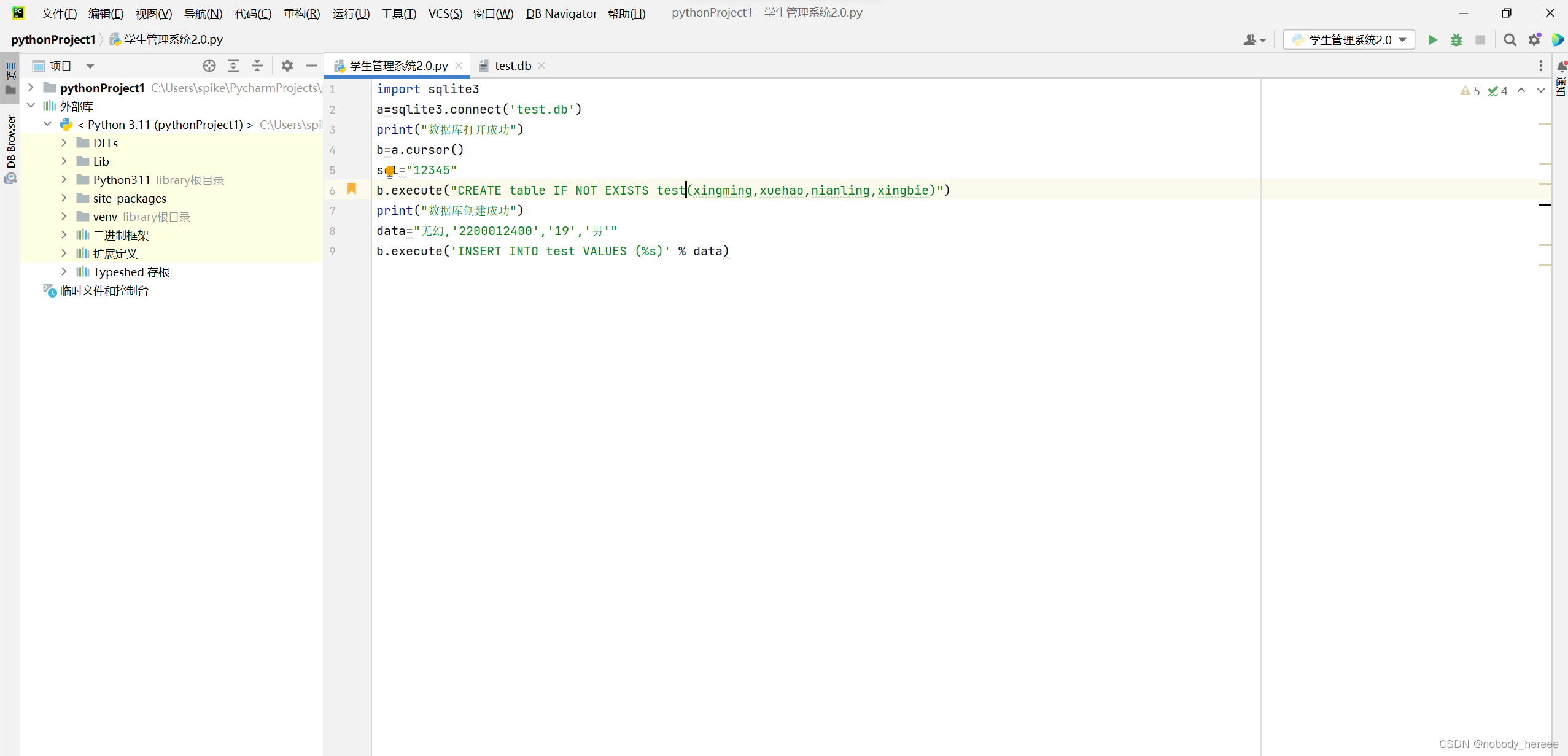
Task: Click pythonProject1 breadcrumb
Action: 53,39
